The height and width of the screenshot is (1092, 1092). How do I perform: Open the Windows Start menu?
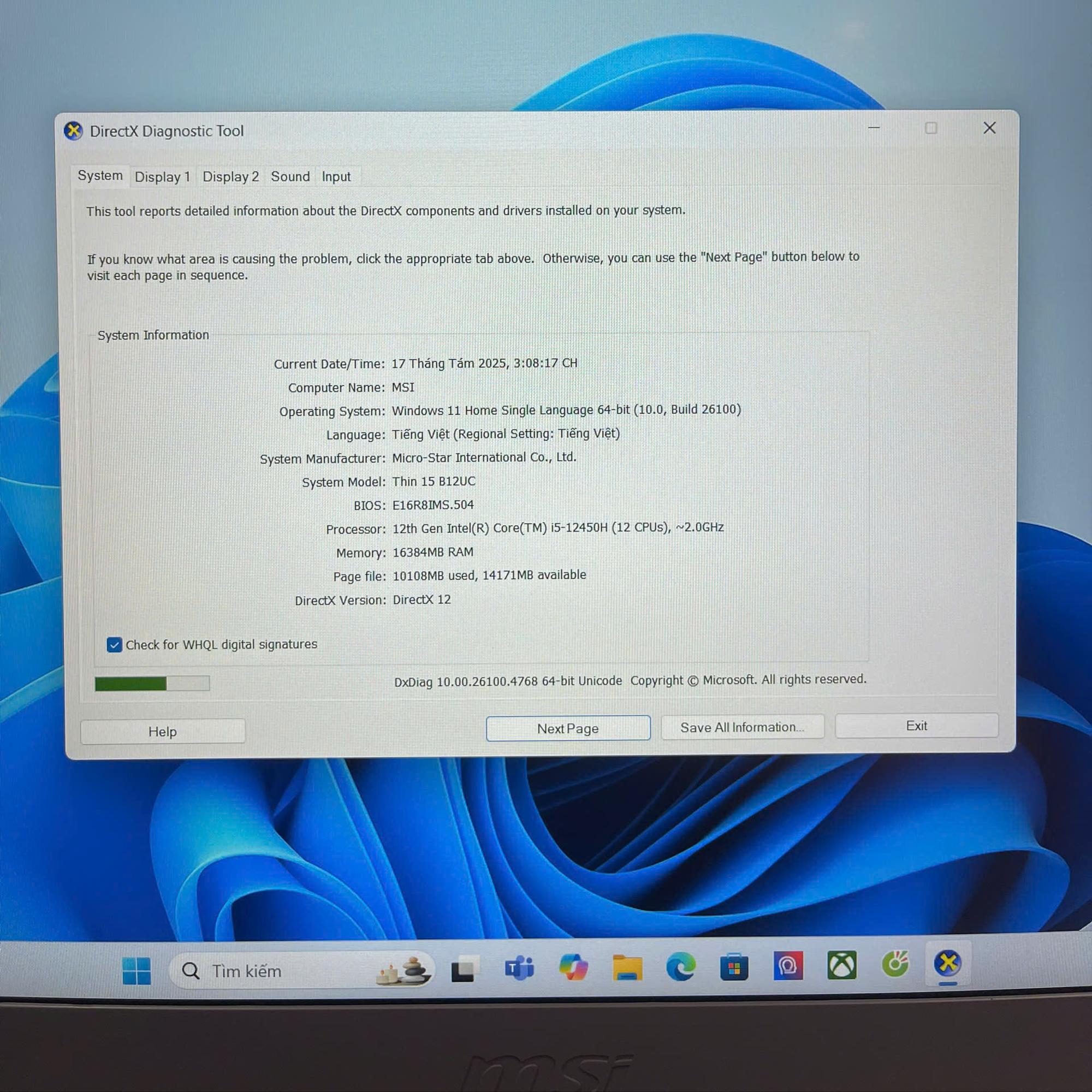click(x=136, y=971)
